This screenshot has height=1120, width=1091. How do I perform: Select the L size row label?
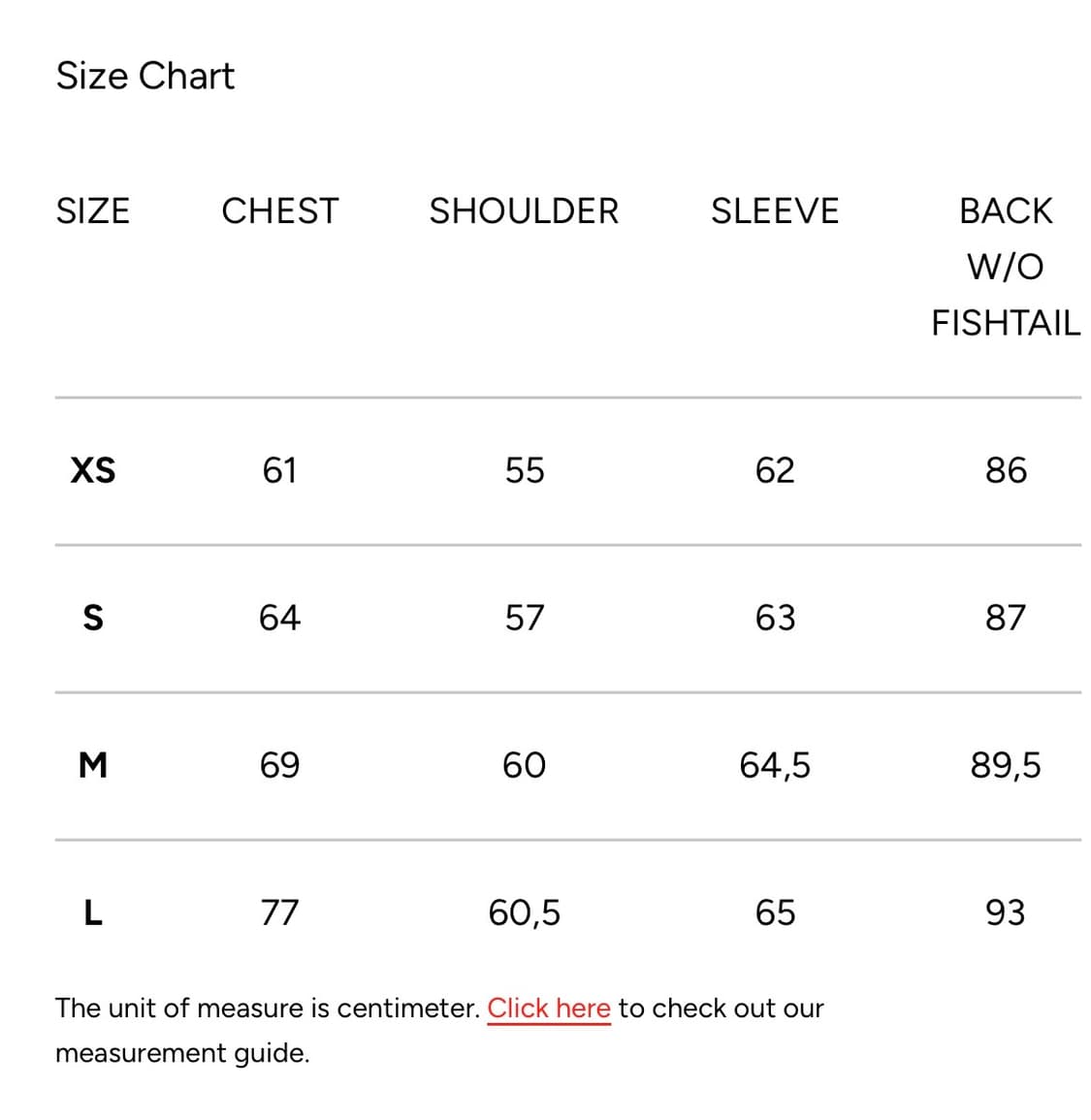[93, 912]
